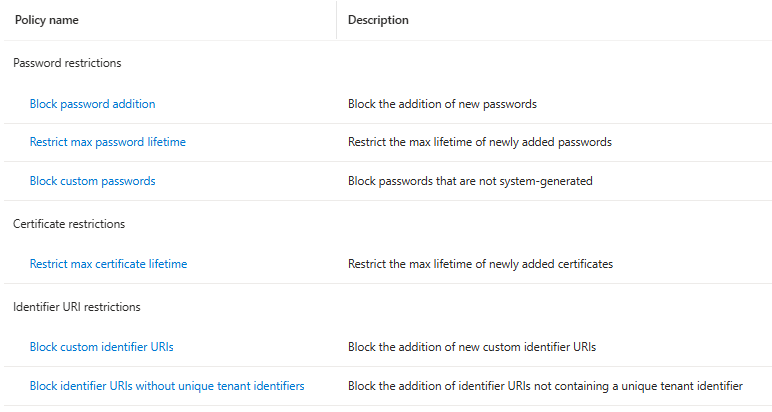Click the divider between Policy name and Description
The image size is (772, 412).
[337, 20]
